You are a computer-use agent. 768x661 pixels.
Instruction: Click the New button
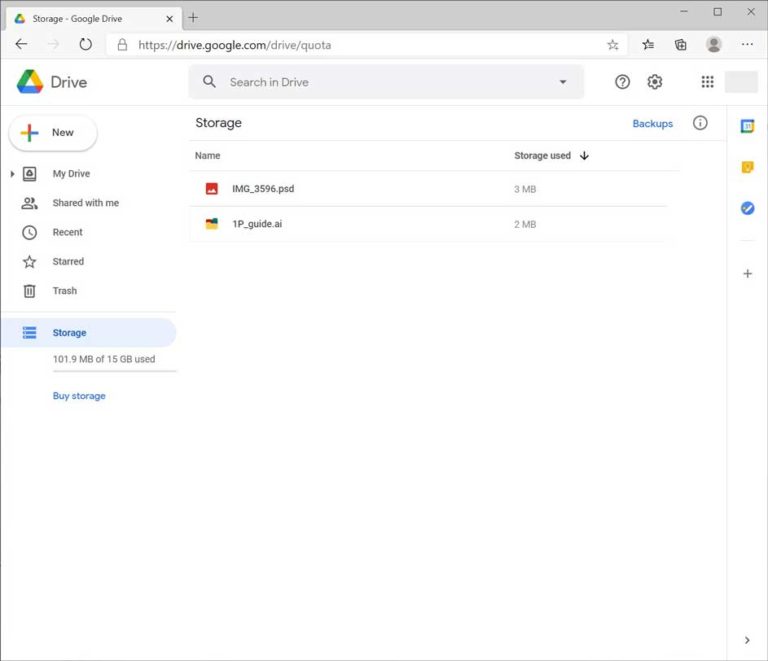[x=53, y=133]
